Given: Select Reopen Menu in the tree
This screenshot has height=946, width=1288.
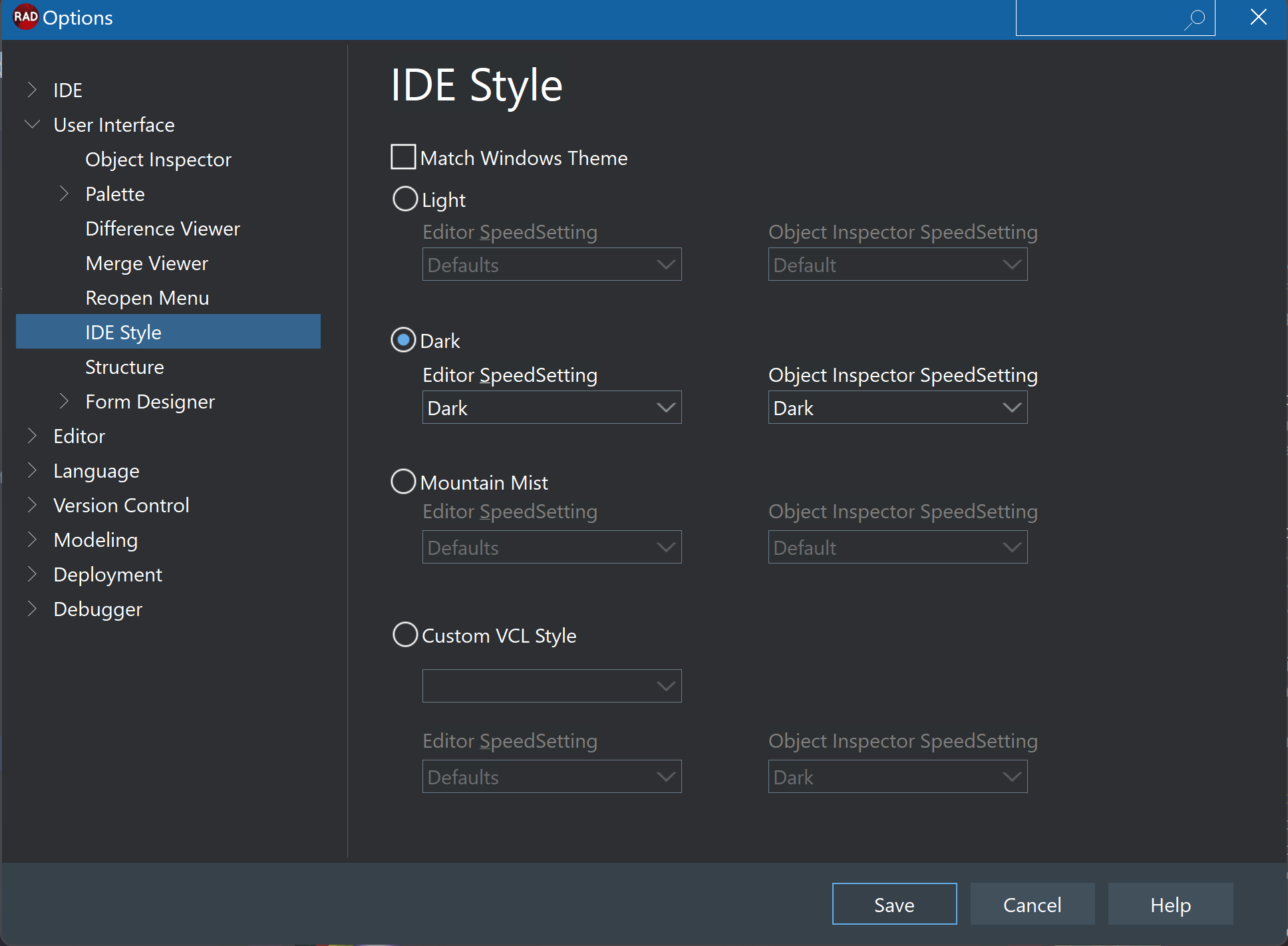Looking at the screenshot, I should [x=147, y=298].
